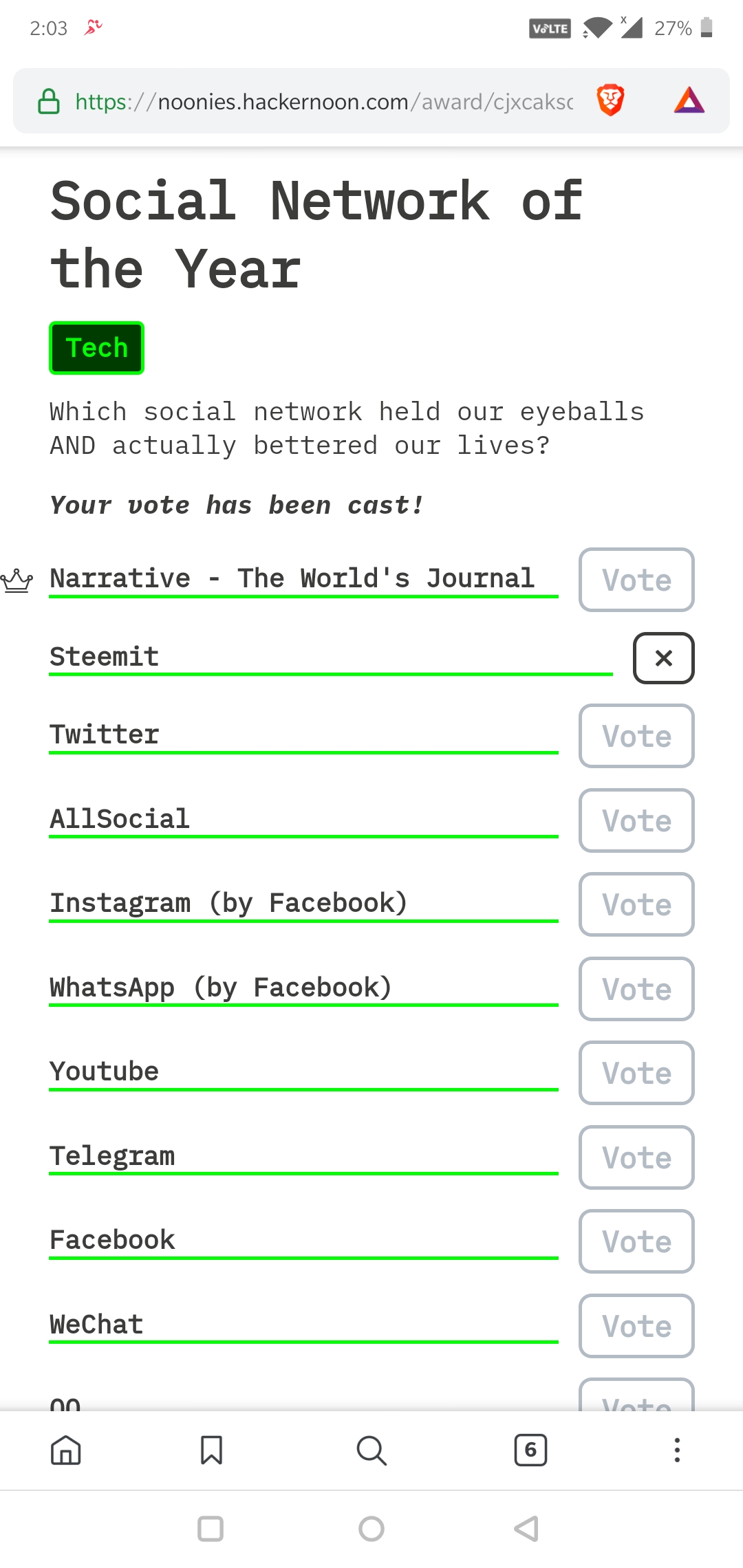Select the green Tech category tag
This screenshot has width=743, height=1568.
[96, 348]
